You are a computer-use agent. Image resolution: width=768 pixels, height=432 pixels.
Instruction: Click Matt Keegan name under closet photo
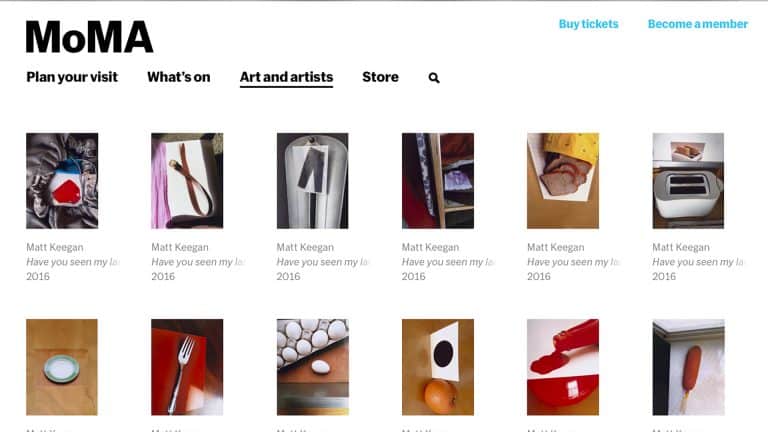pos(431,247)
